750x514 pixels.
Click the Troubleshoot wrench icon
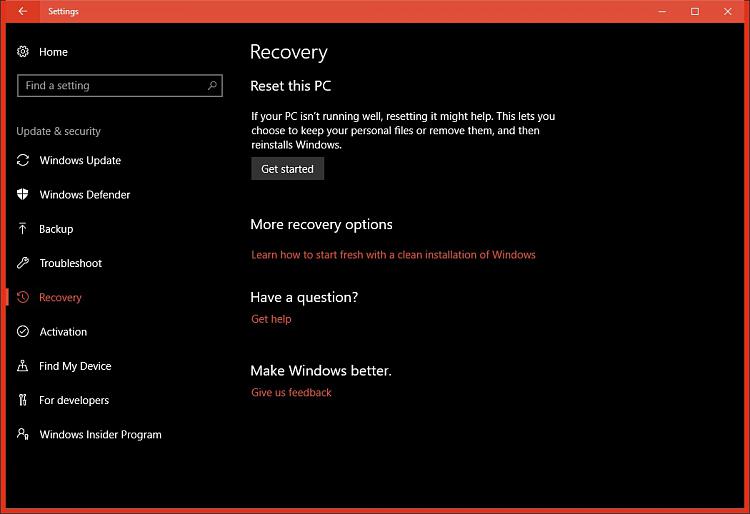[x=22, y=263]
